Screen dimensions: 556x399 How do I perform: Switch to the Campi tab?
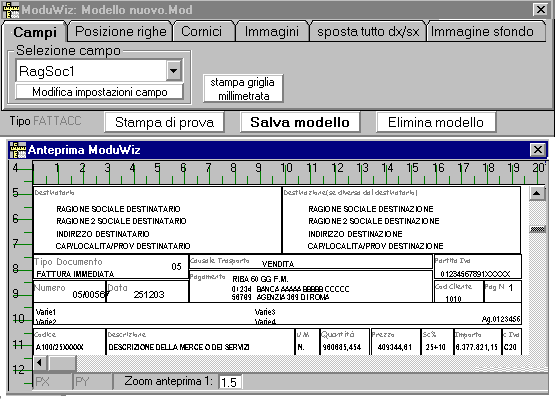coord(34,32)
